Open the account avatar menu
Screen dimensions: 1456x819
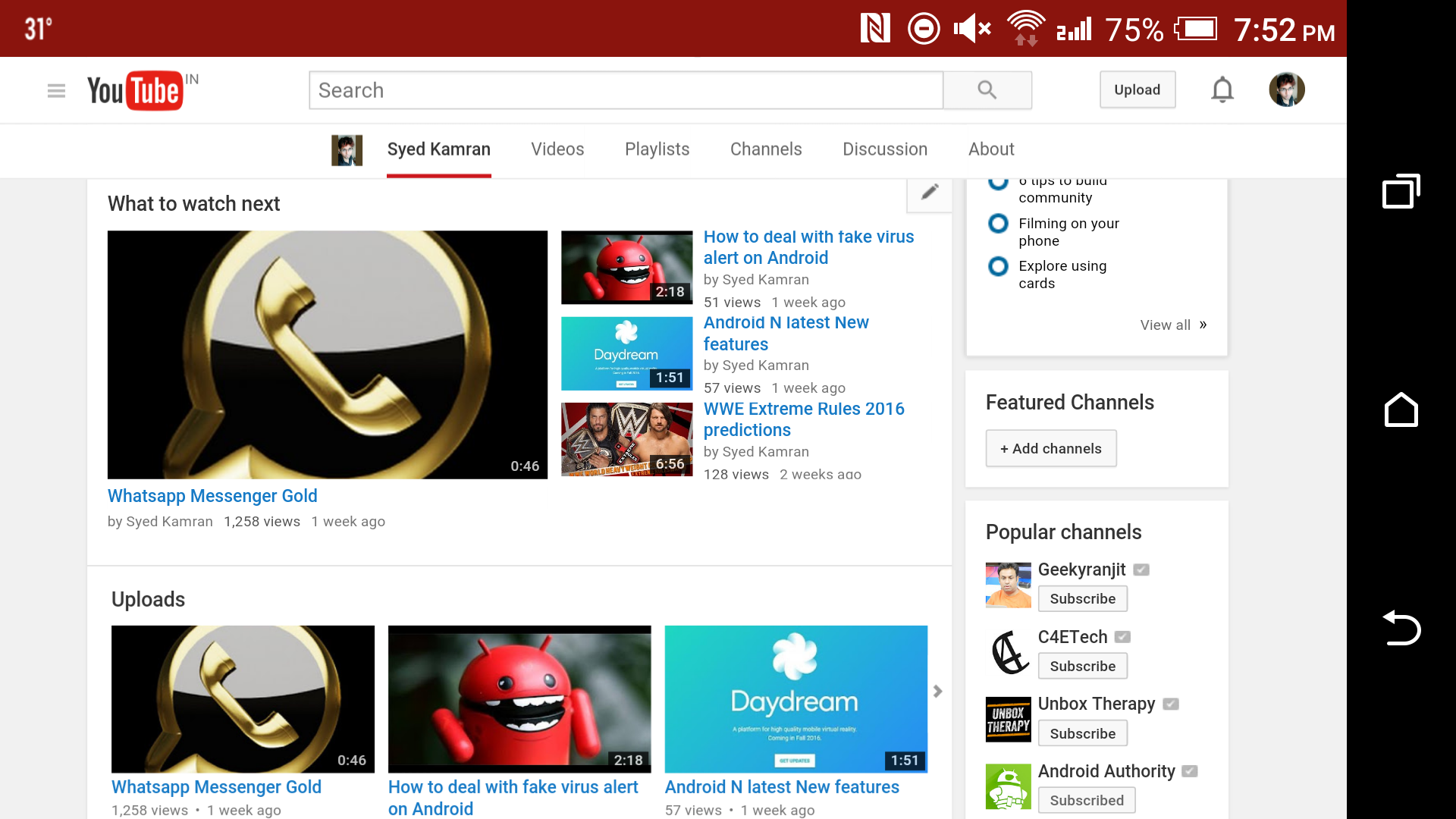tap(1286, 90)
